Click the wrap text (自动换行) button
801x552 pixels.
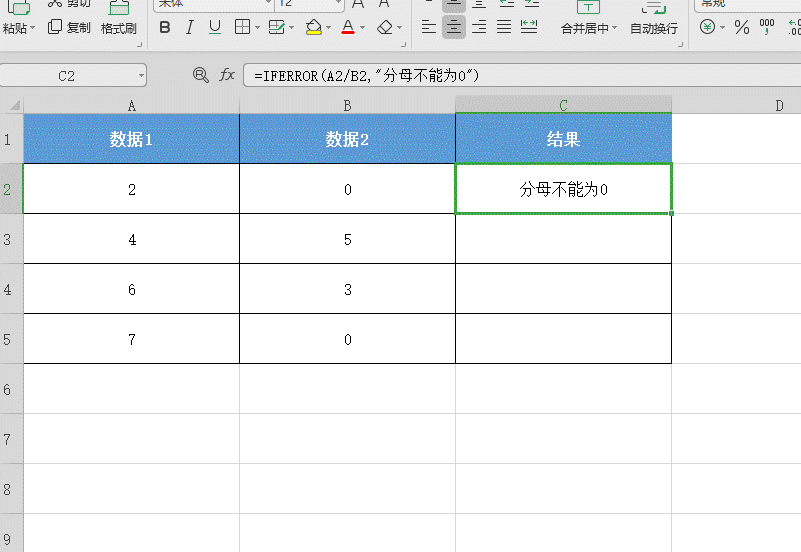coord(654,19)
